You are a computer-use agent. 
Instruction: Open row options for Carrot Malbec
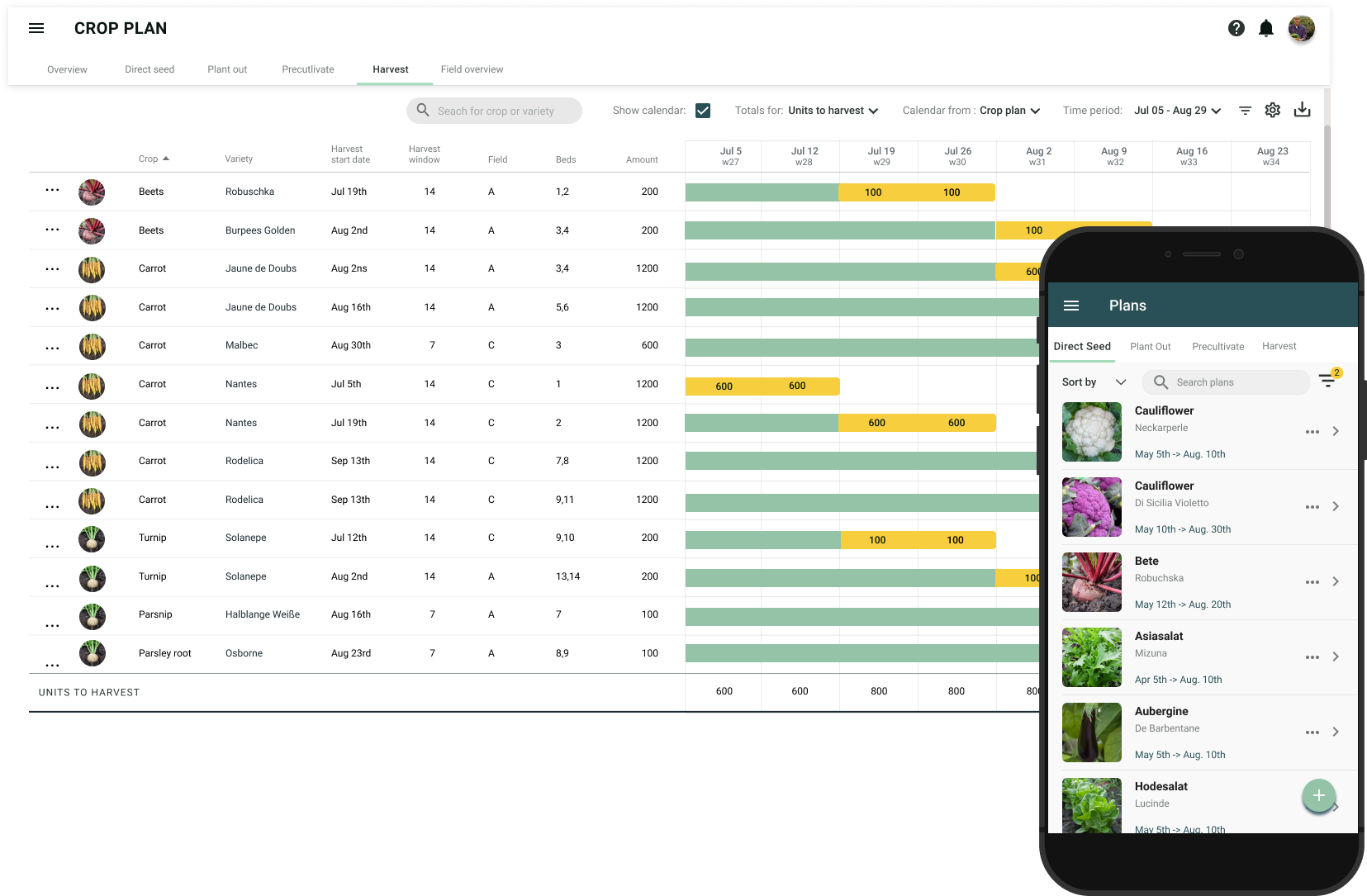pos(52,348)
